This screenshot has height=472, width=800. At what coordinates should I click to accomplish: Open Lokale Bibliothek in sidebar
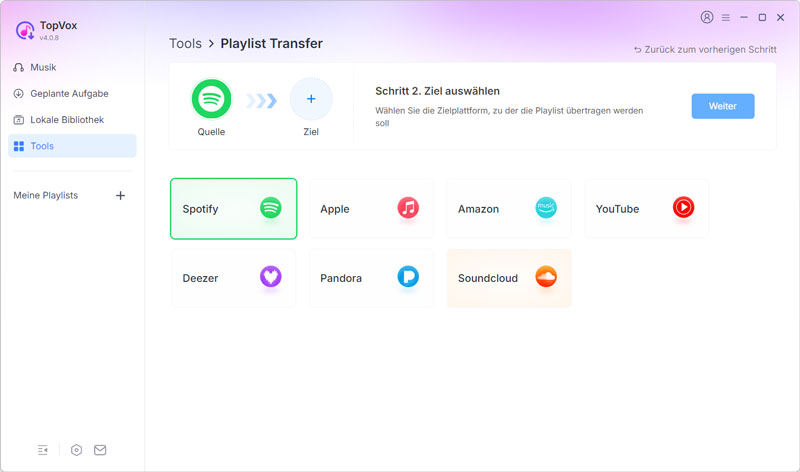72,119
